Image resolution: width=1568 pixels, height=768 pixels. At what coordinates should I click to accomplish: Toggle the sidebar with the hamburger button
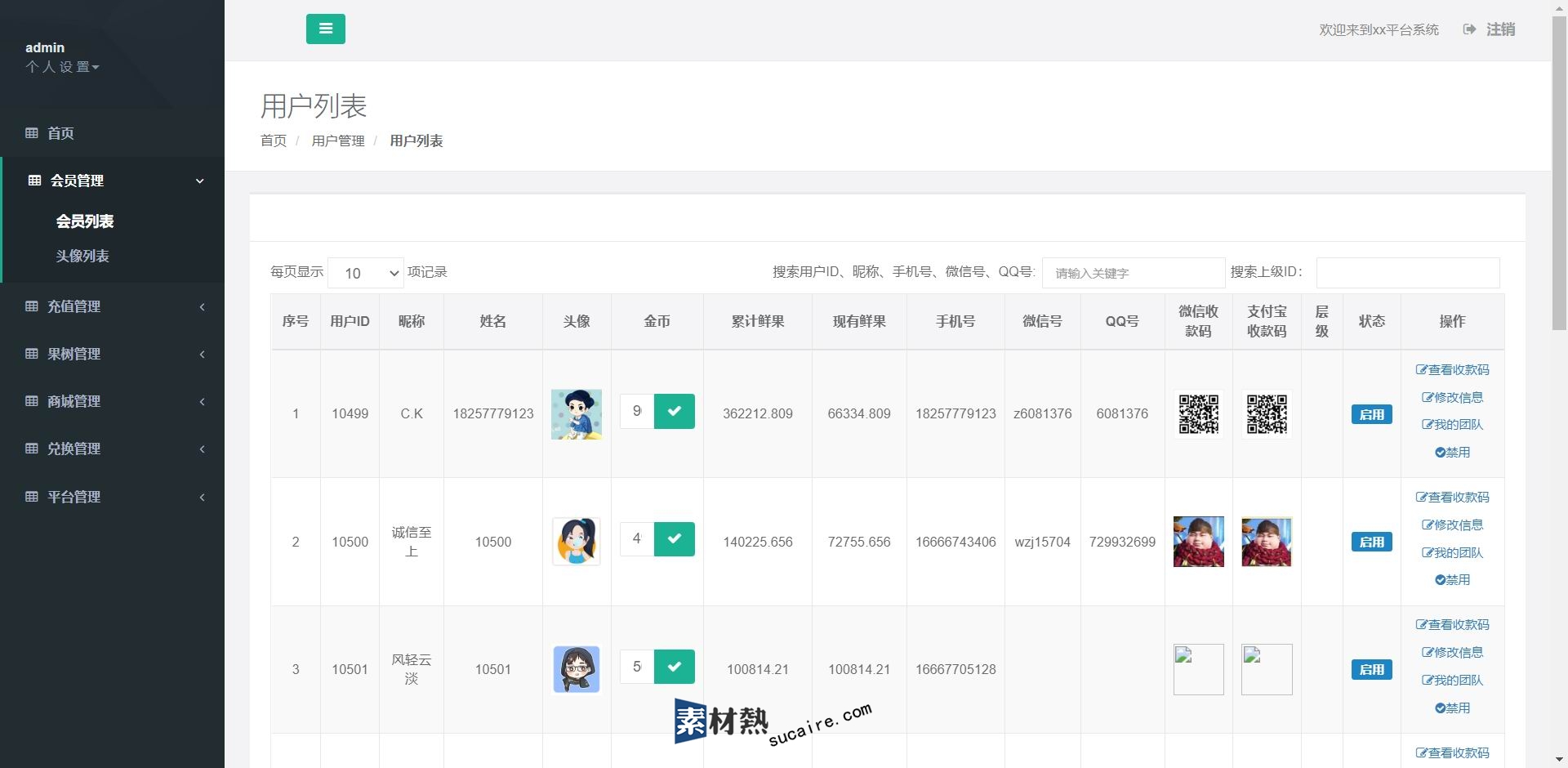325,29
